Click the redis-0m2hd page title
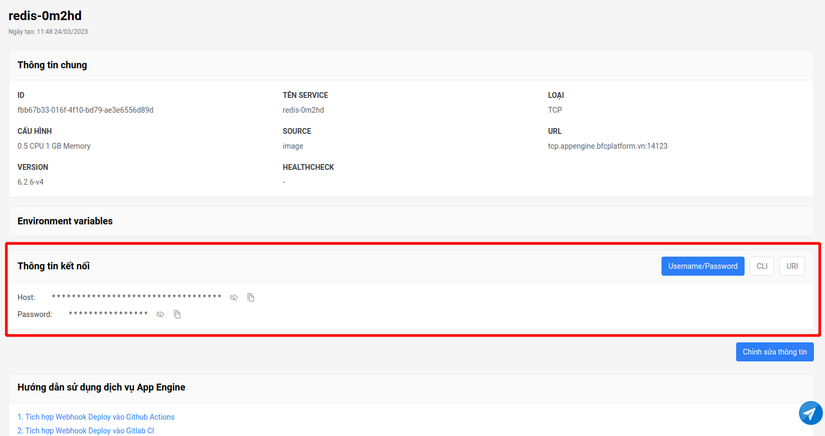Viewport: 825px width, 436px height. tap(45, 16)
